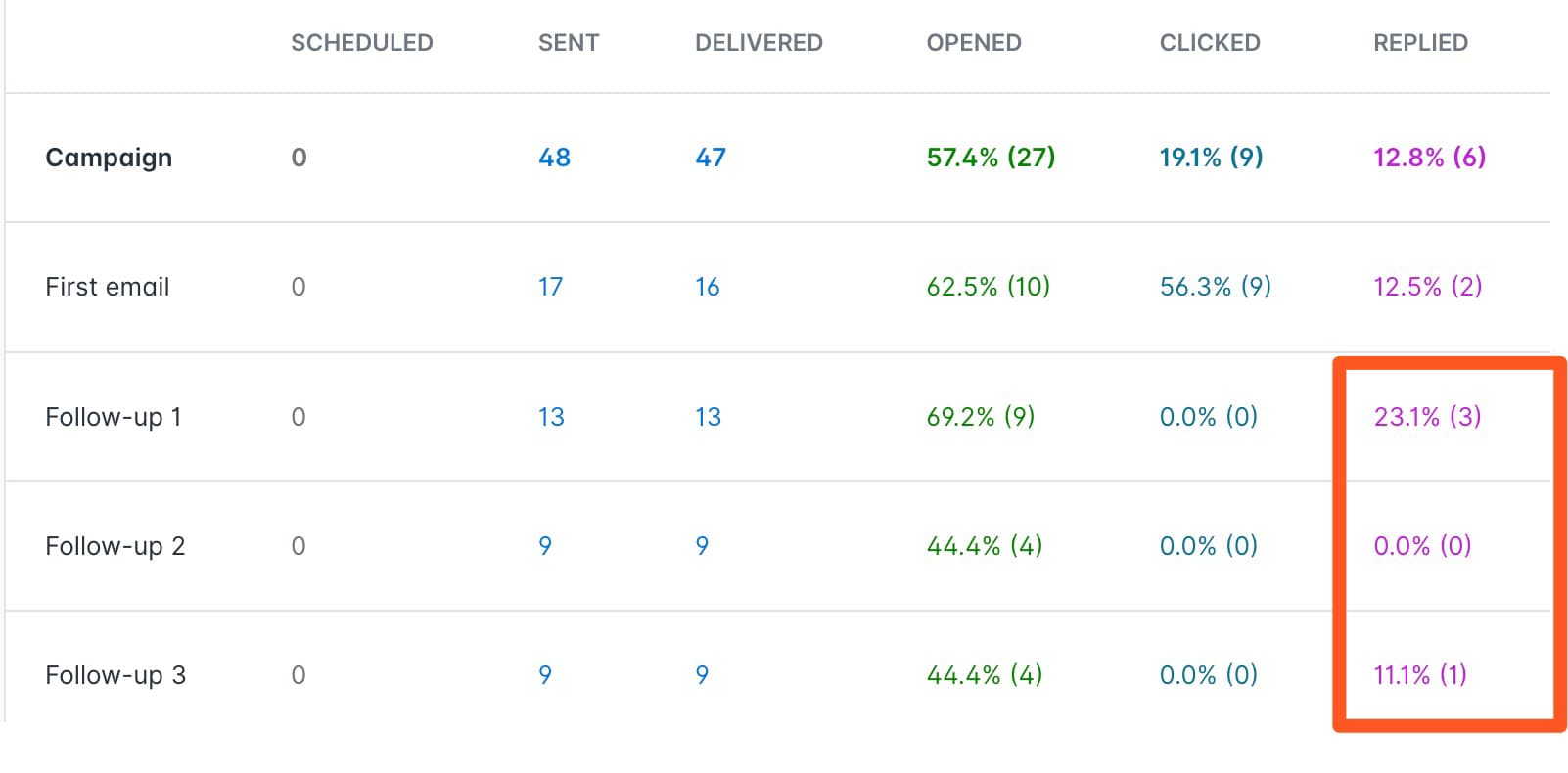1568x773 pixels.
Task: Open First email opened rate 62.5% (10)
Action: [988, 287]
